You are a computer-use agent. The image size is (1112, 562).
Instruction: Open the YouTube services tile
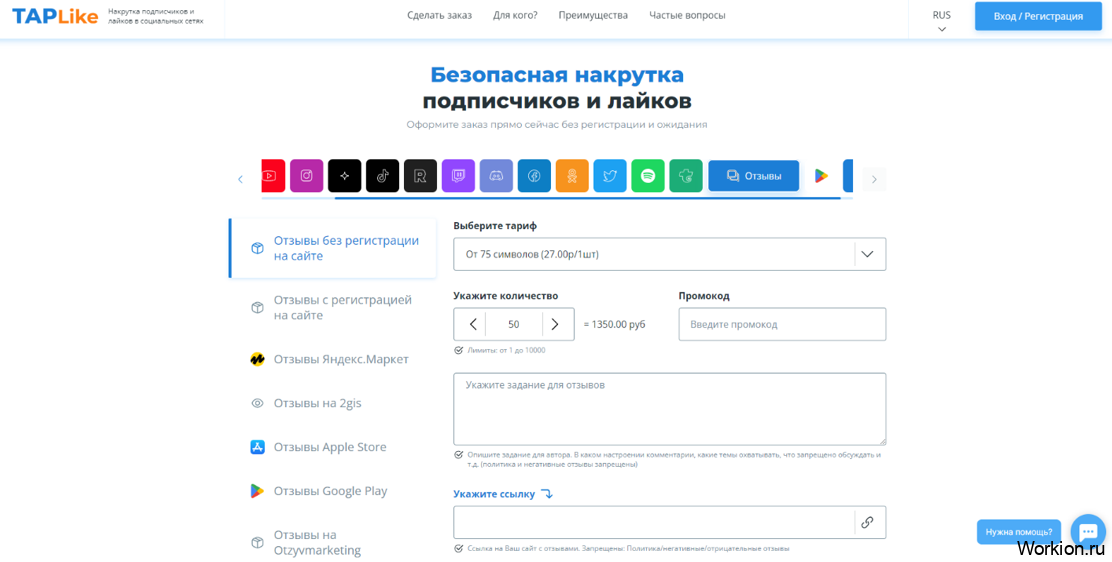(273, 176)
